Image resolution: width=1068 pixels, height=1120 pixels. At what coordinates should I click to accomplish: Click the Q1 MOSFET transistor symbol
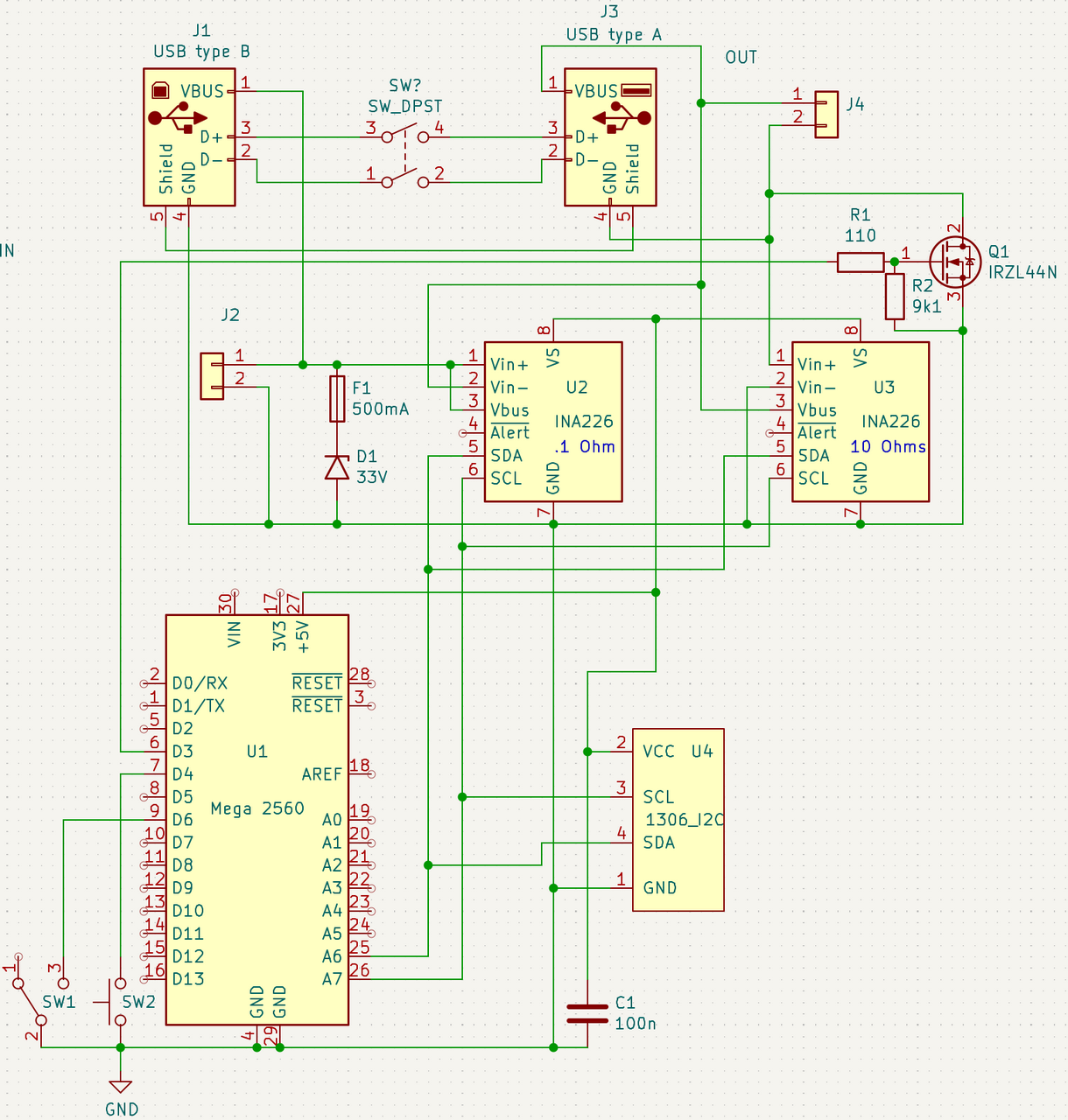954,261
